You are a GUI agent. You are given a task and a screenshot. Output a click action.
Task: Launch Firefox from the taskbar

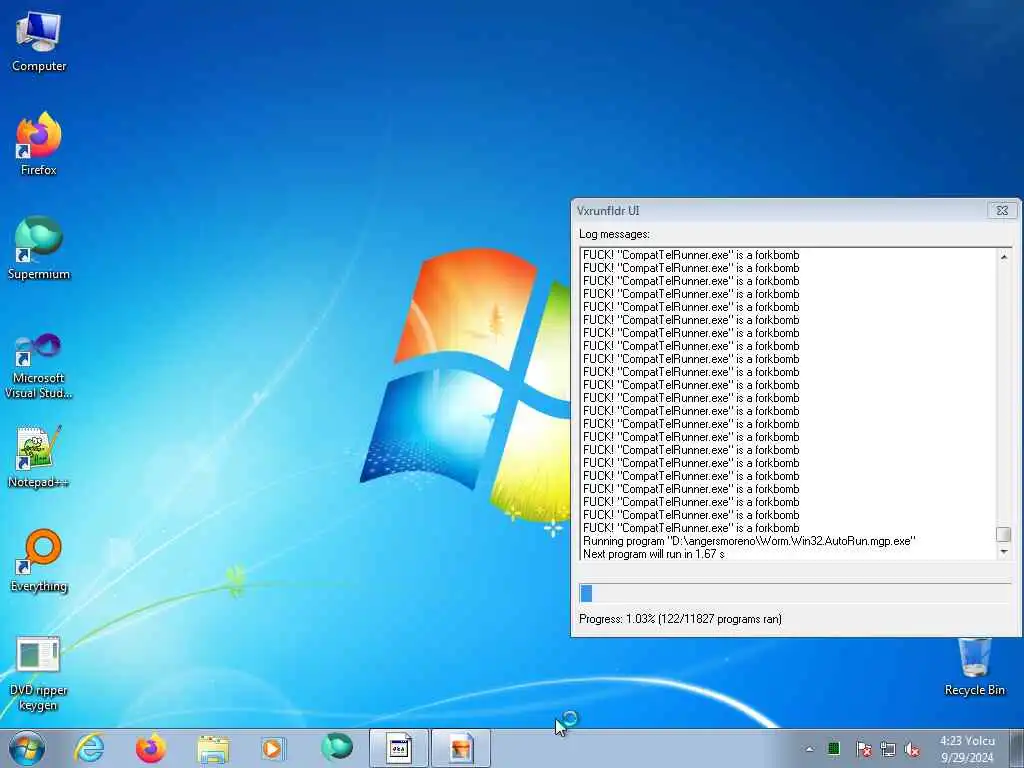[x=150, y=748]
